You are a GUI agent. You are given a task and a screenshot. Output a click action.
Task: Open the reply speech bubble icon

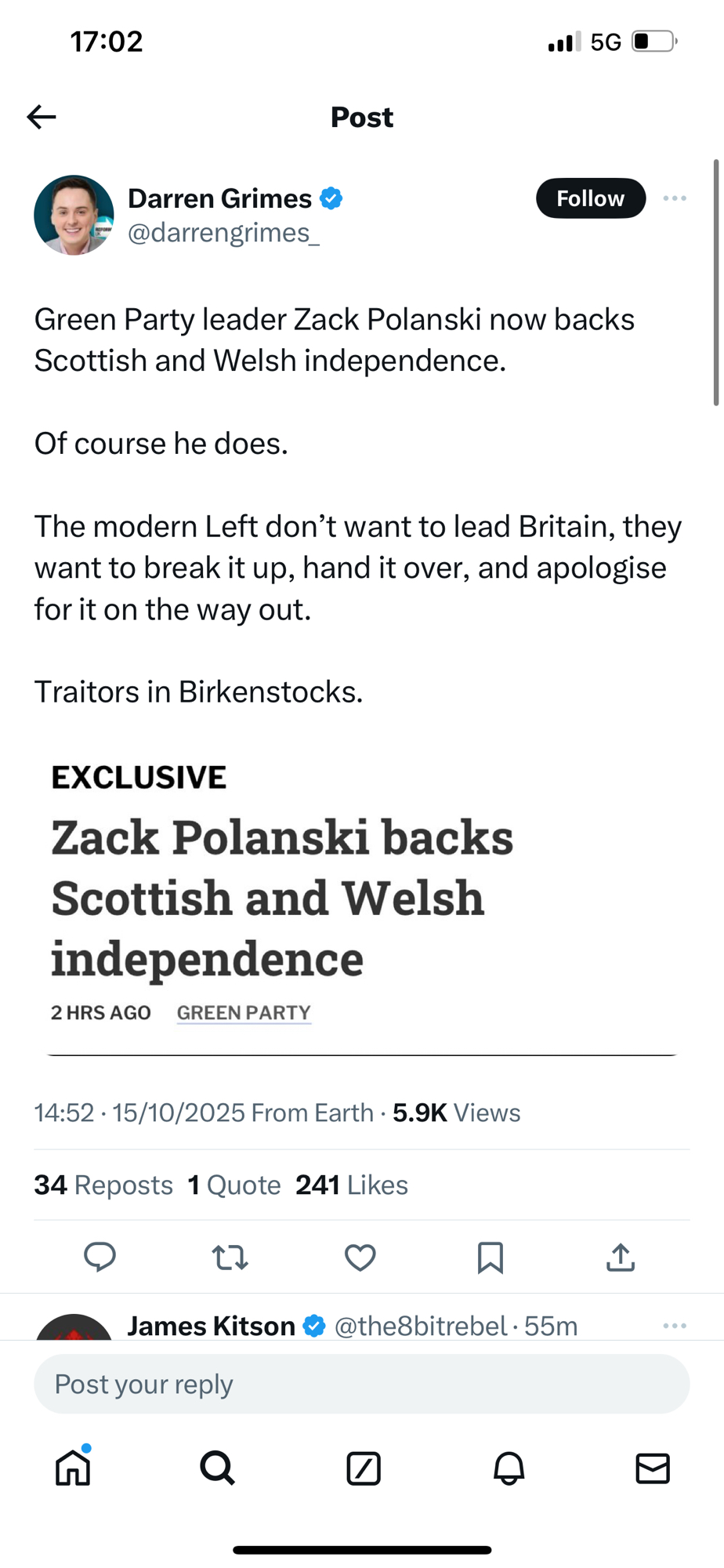100,1257
